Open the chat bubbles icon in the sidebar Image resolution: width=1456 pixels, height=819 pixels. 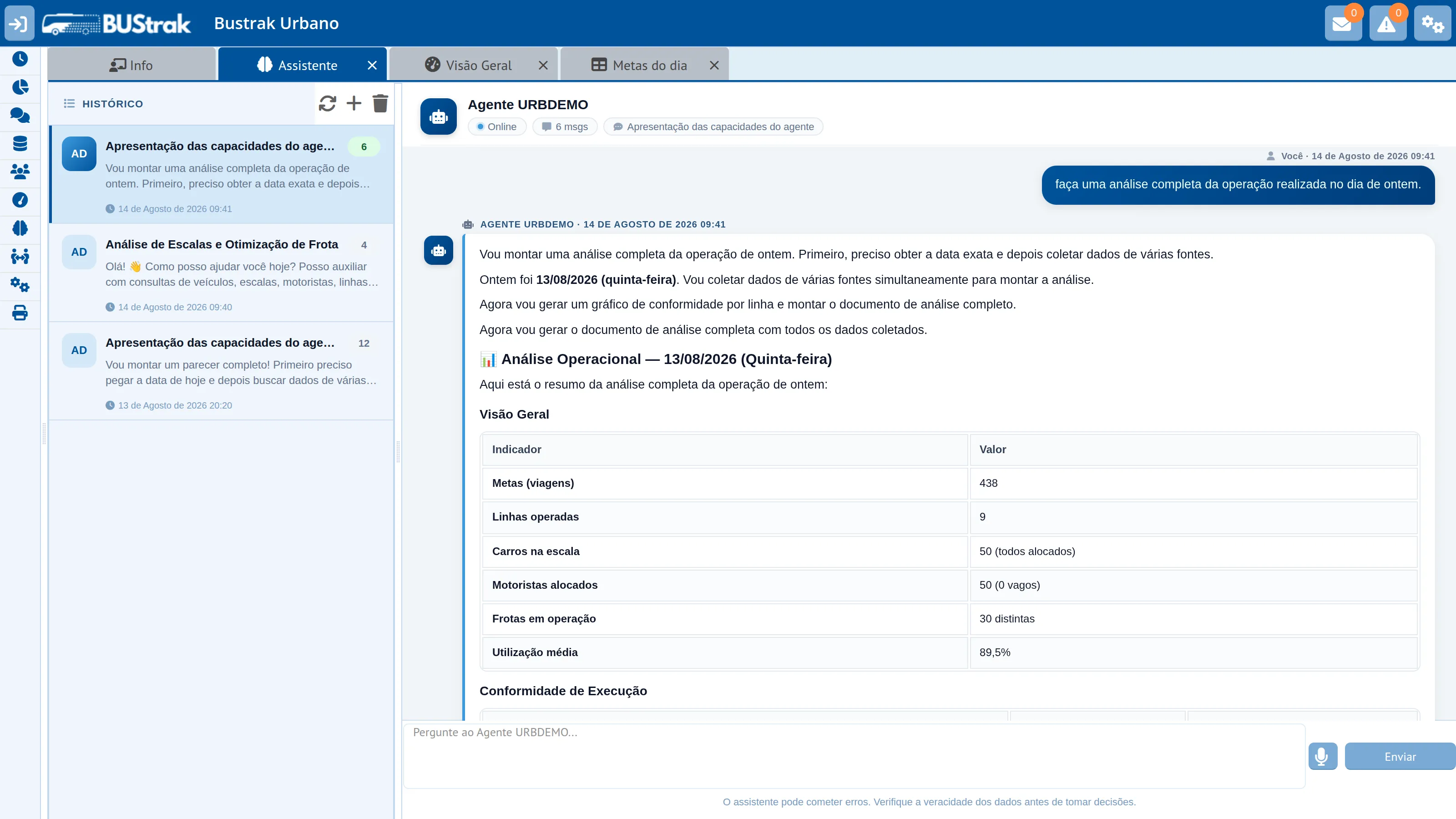pyautogui.click(x=20, y=115)
